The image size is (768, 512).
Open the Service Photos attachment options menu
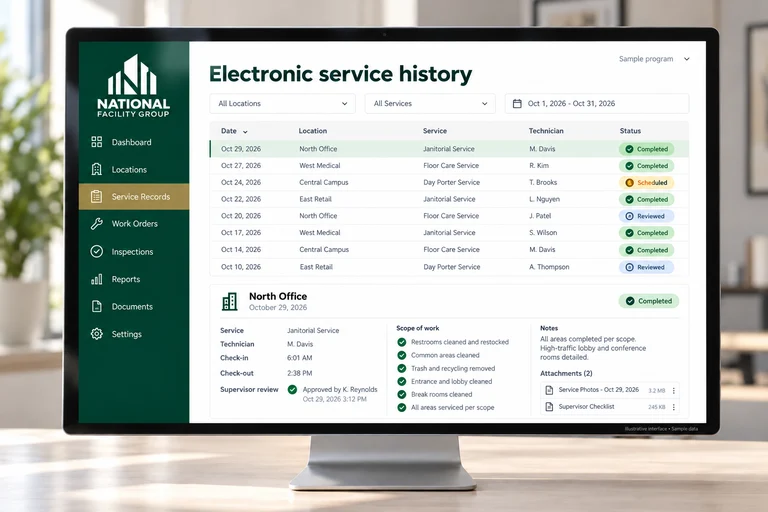[x=674, y=390]
